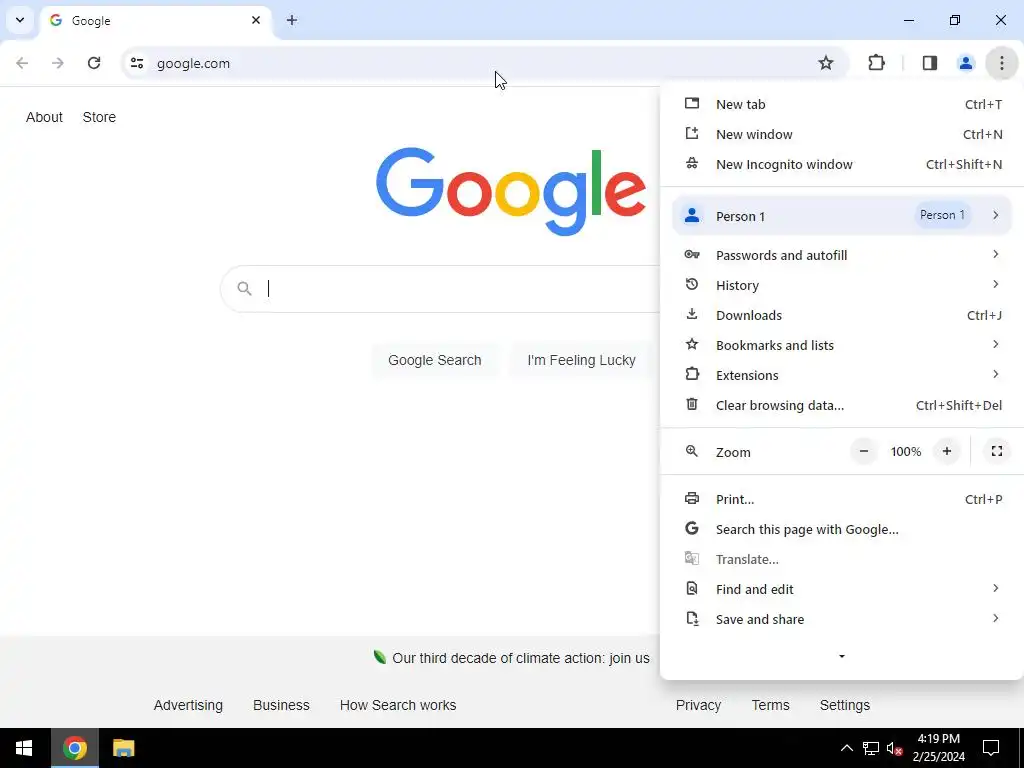Open the profile avatar icon in toolbar
Image resolution: width=1024 pixels, height=768 pixels.
(965, 63)
